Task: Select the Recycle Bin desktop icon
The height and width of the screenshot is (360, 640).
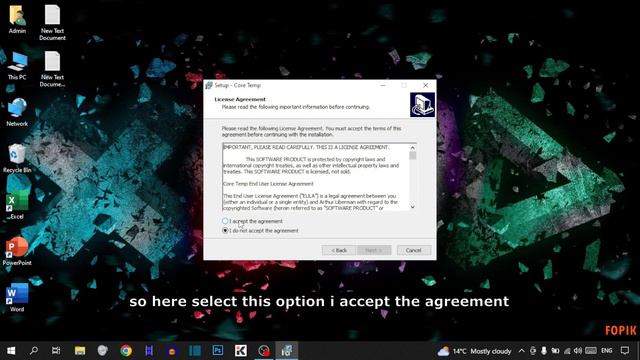Action: tap(17, 159)
